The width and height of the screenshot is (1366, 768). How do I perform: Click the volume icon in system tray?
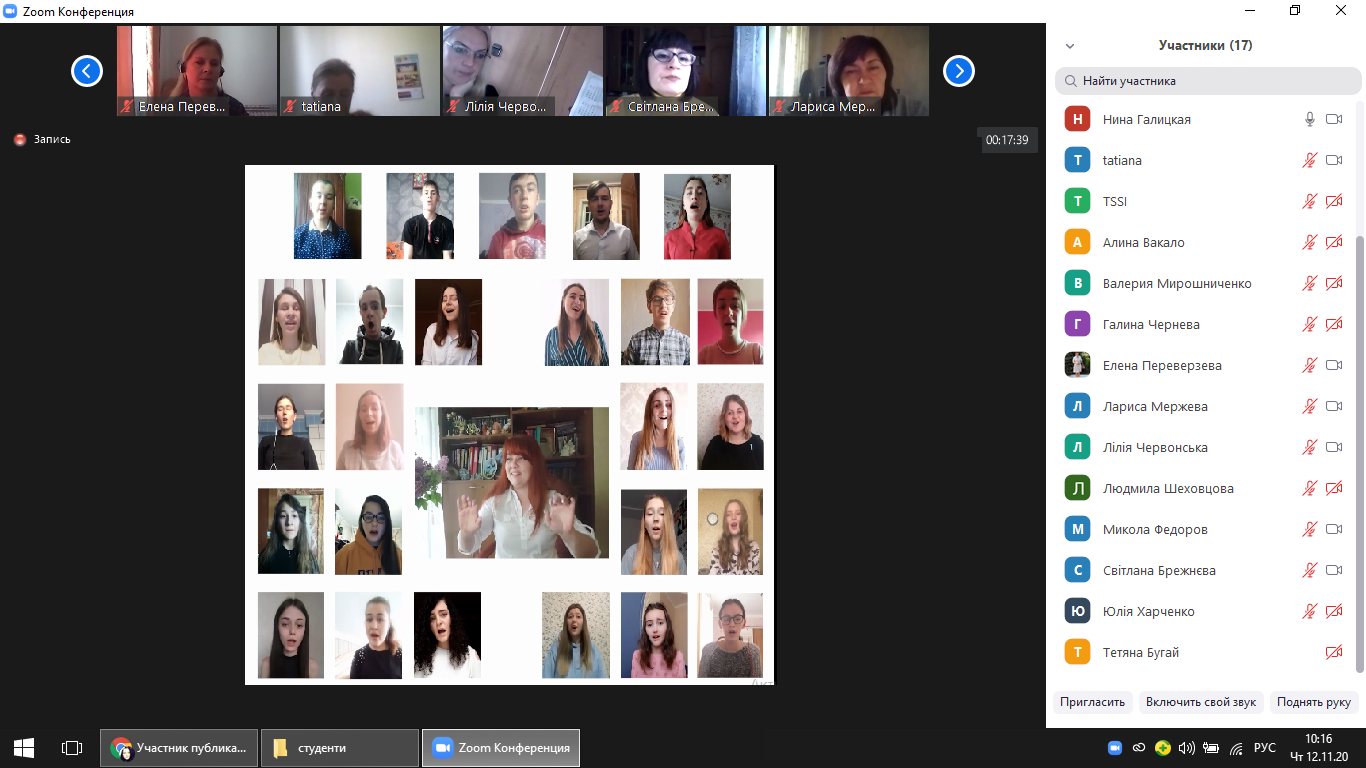tap(1187, 748)
